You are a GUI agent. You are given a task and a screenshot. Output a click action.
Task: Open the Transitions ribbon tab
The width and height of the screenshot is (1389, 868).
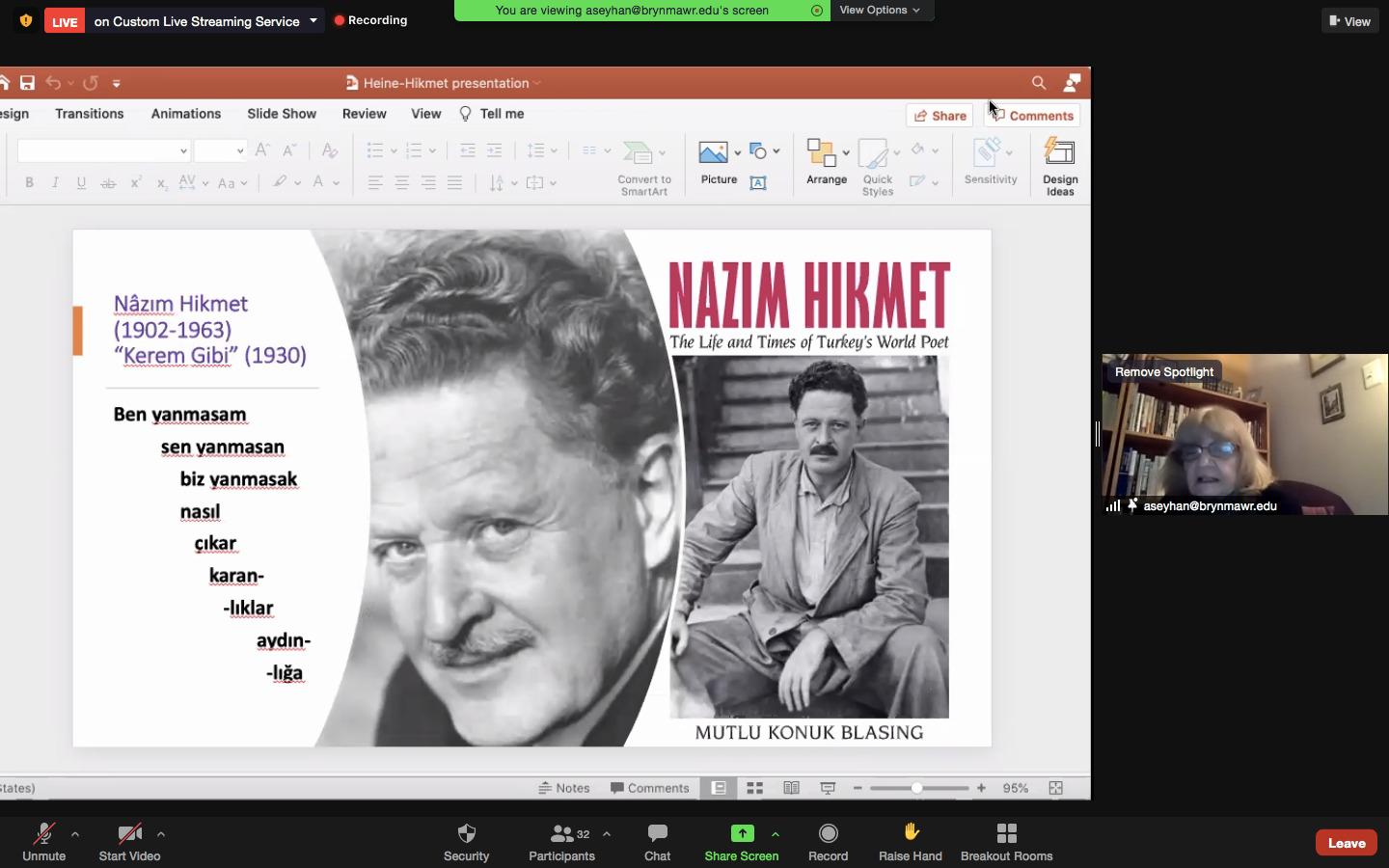pos(90,114)
